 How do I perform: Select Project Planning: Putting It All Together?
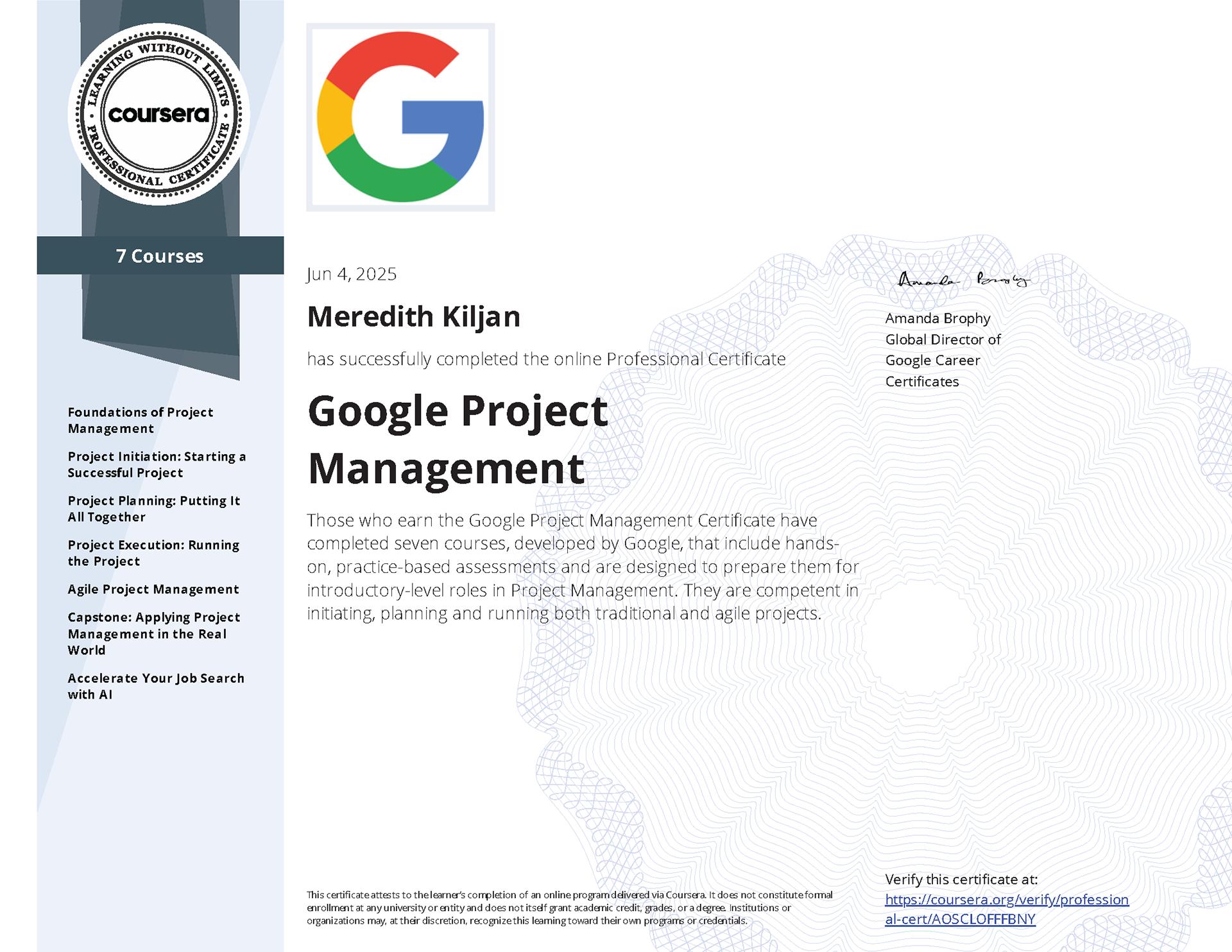click(x=154, y=509)
